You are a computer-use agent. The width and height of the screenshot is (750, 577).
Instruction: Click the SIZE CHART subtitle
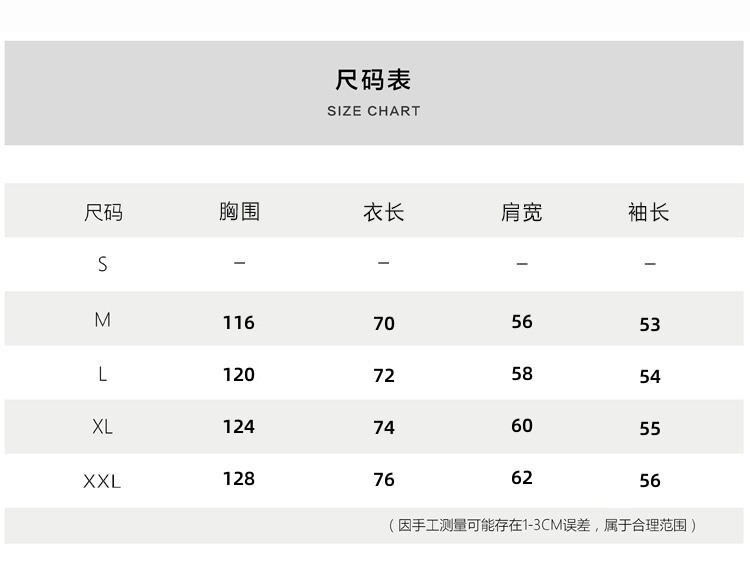[x=373, y=111]
